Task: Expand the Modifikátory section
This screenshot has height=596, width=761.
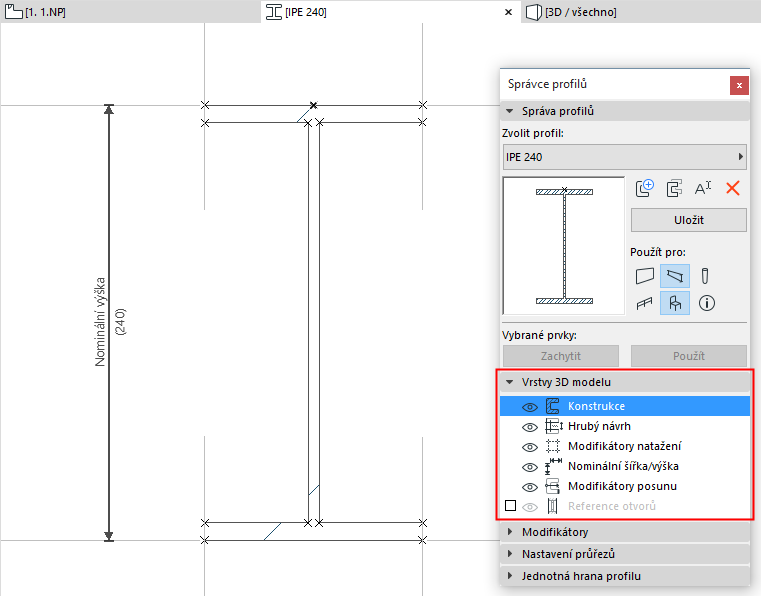Action: tap(510, 532)
